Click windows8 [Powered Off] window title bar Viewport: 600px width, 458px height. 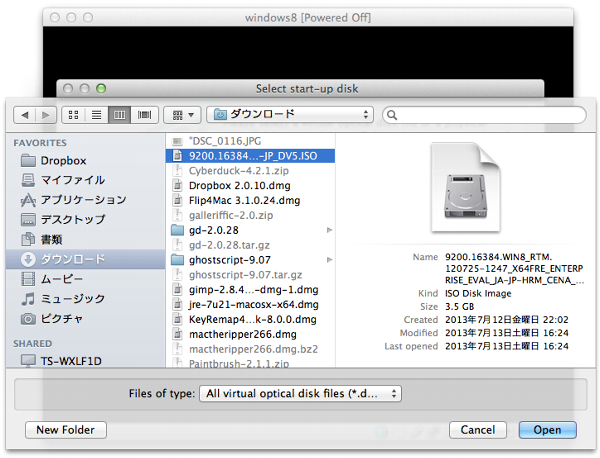click(308, 18)
